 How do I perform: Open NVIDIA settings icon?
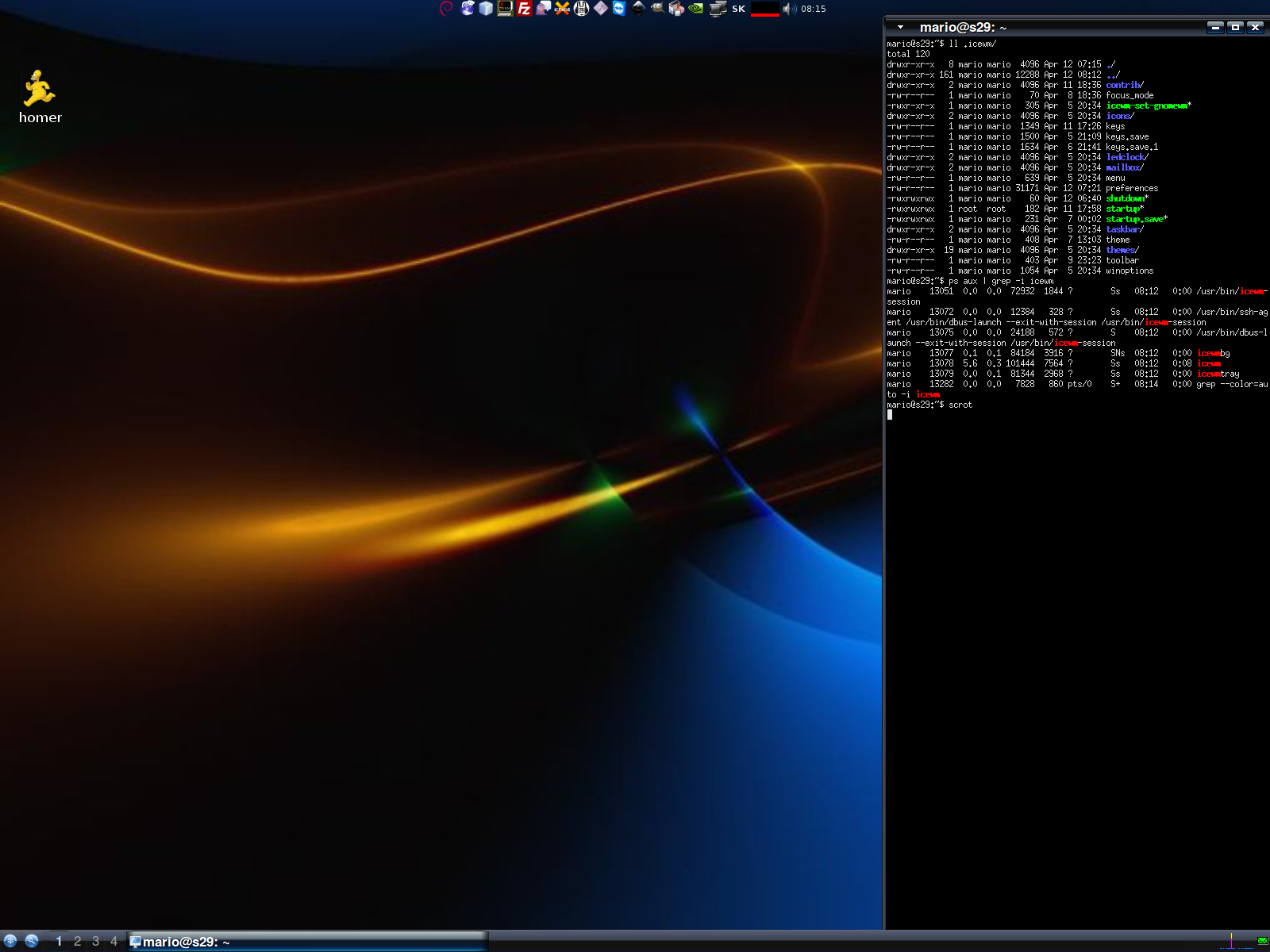click(696, 9)
